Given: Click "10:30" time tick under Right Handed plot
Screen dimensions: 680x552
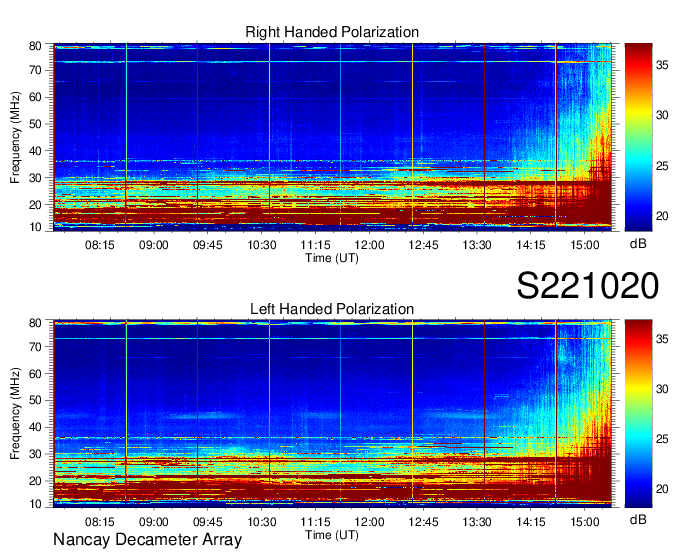Looking at the screenshot, I should pos(262,245).
